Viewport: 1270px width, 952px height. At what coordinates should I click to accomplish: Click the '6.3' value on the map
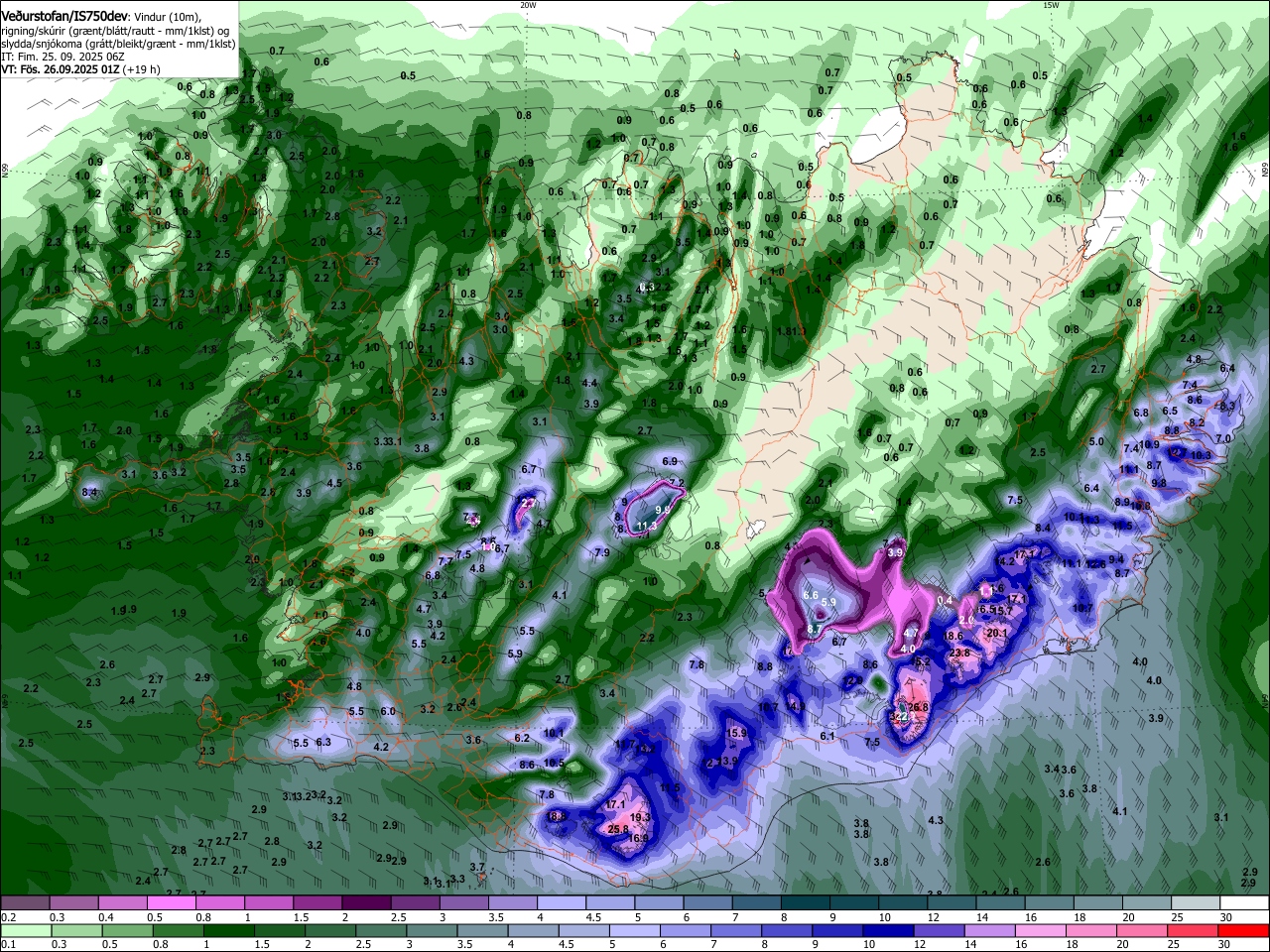click(x=323, y=742)
